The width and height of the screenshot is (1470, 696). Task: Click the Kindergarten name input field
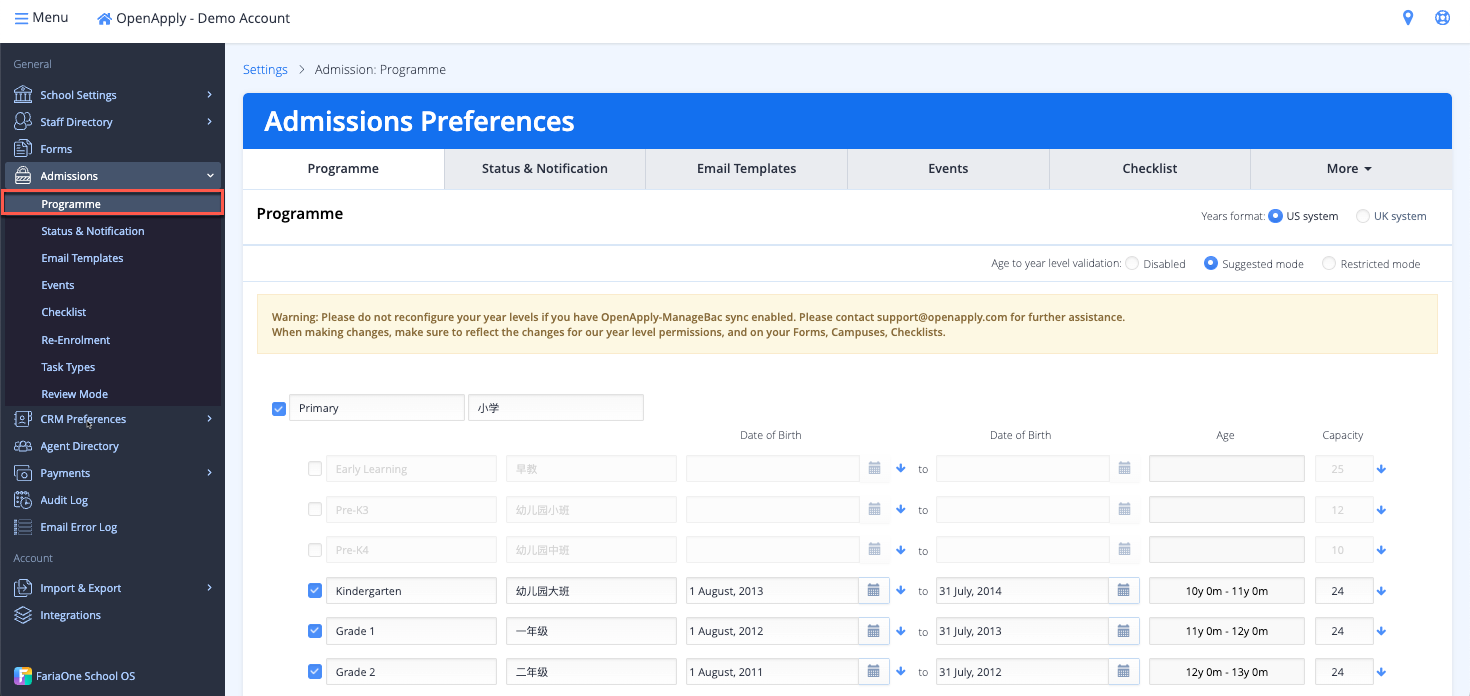click(411, 591)
